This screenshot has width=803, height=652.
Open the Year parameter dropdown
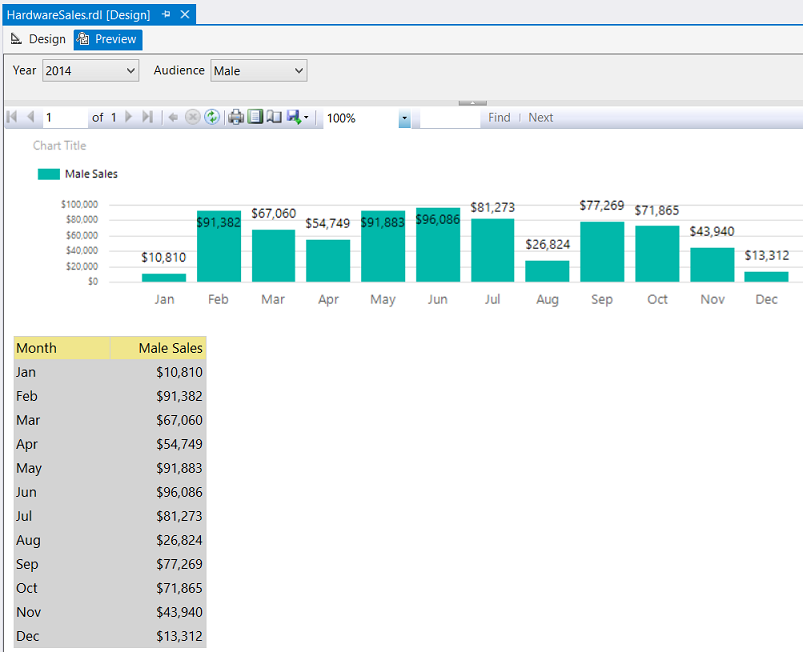coord(131,71)
